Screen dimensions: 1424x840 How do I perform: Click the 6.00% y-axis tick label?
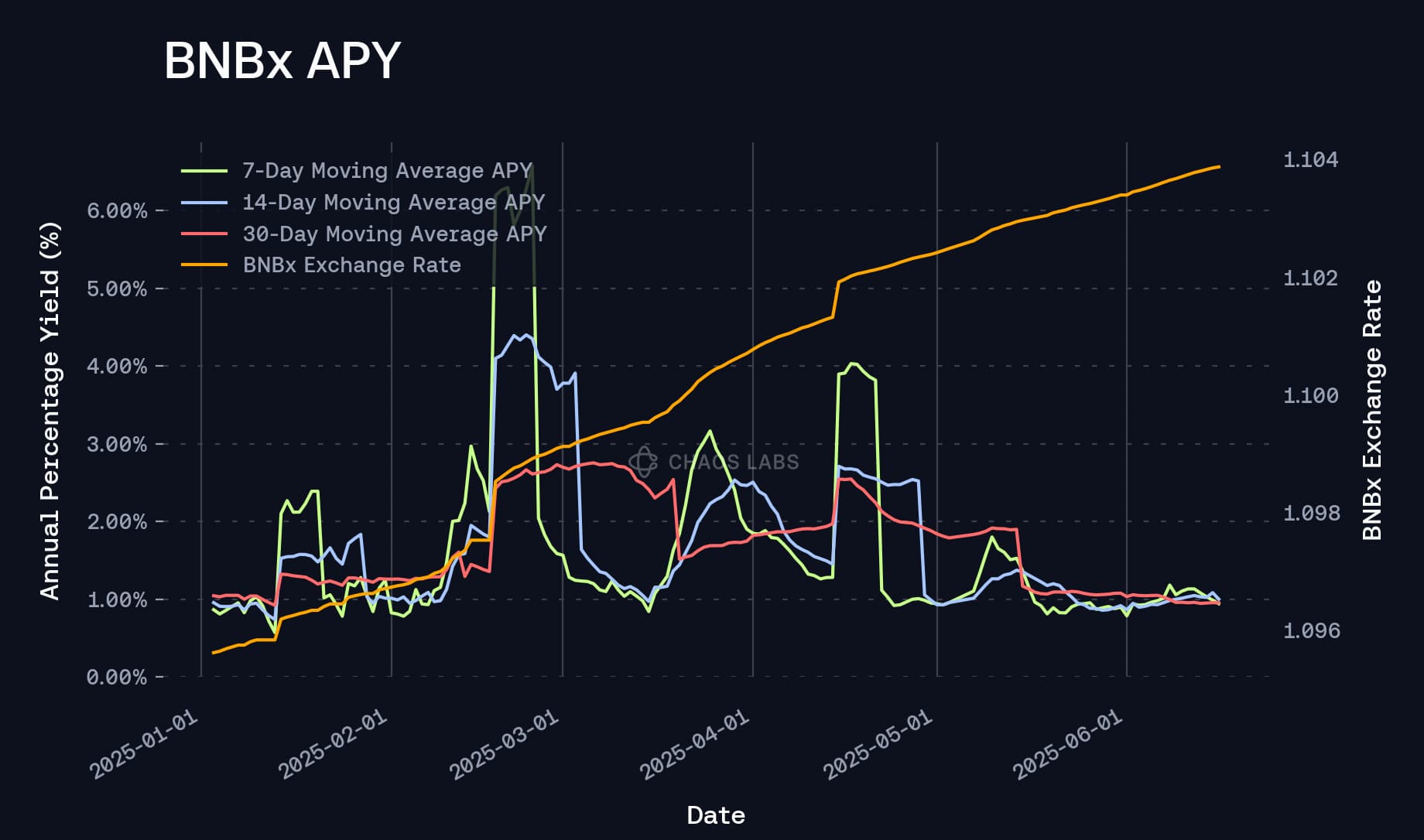point(117,211)
